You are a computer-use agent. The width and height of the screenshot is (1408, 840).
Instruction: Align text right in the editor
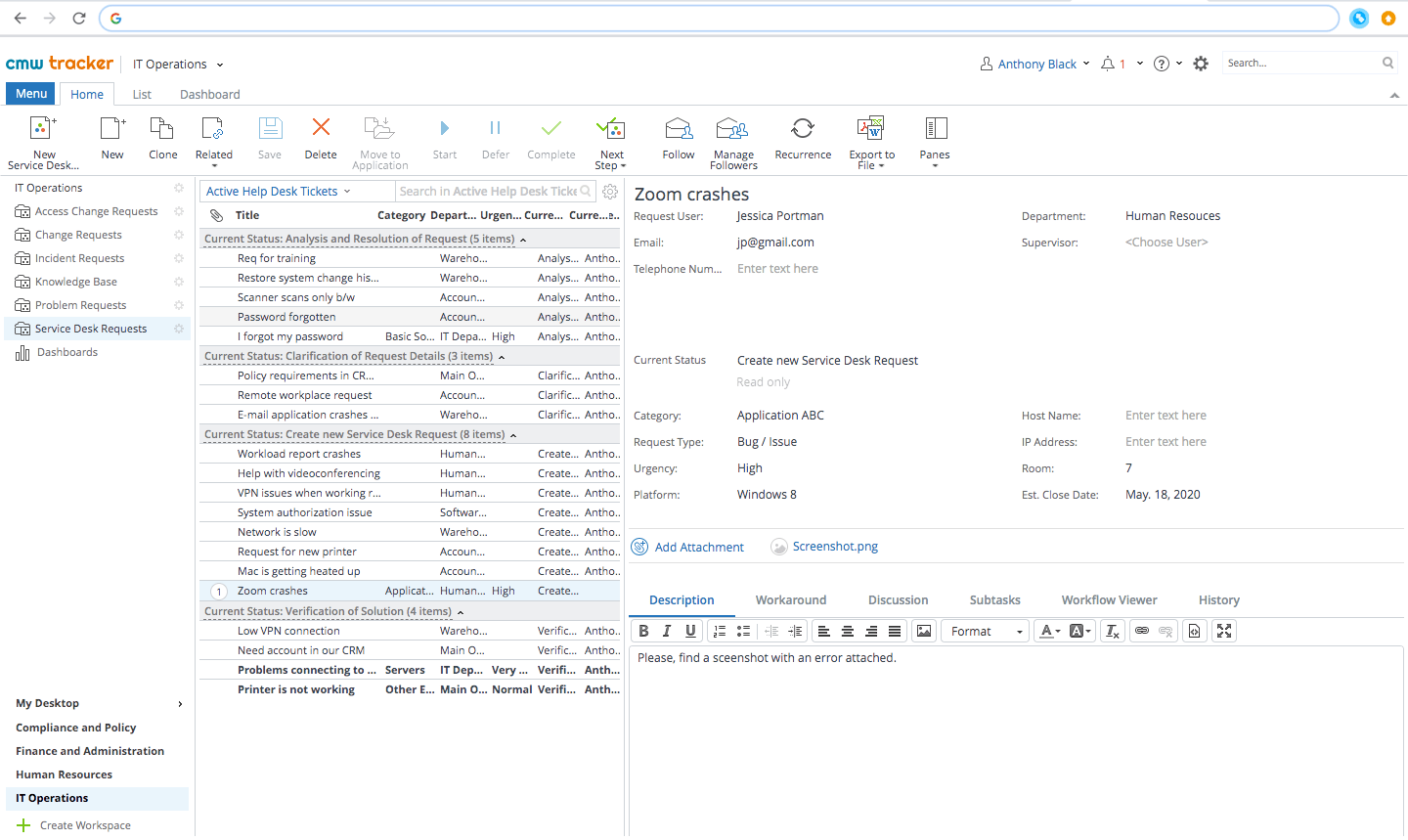tap(871, 631)
